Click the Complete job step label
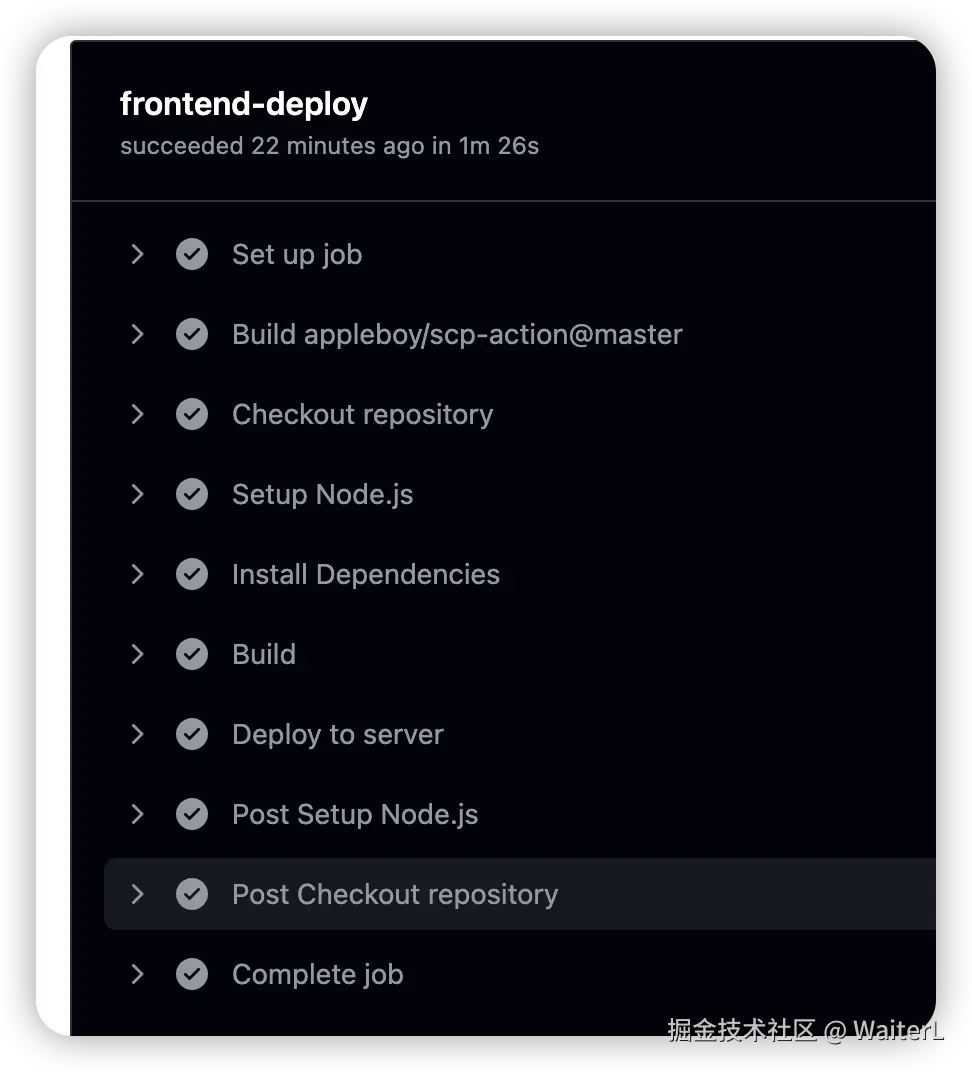This screenshot has height=1072, width=972. coord(317,974)
